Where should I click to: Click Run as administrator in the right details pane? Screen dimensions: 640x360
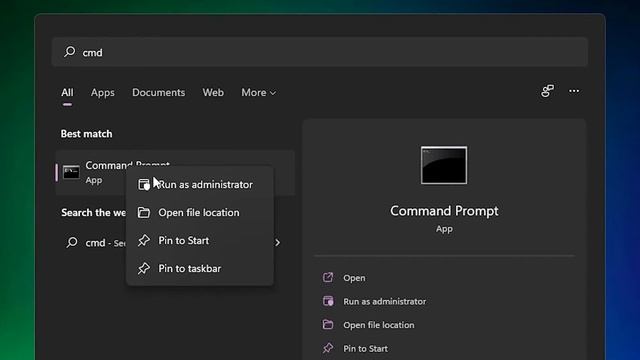coord(384,301)
